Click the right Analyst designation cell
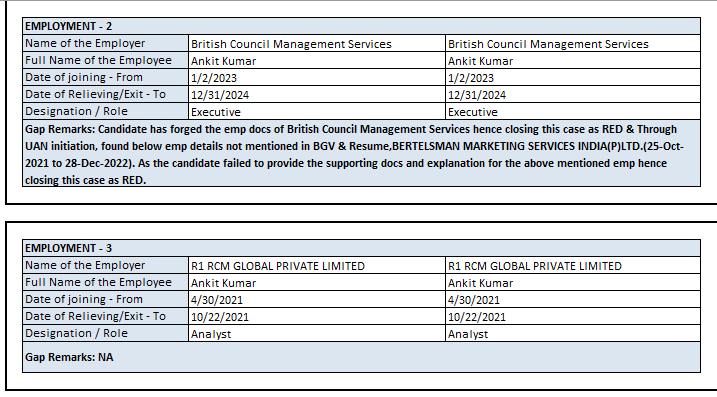The image size is (717, 397). coord(573,333)
